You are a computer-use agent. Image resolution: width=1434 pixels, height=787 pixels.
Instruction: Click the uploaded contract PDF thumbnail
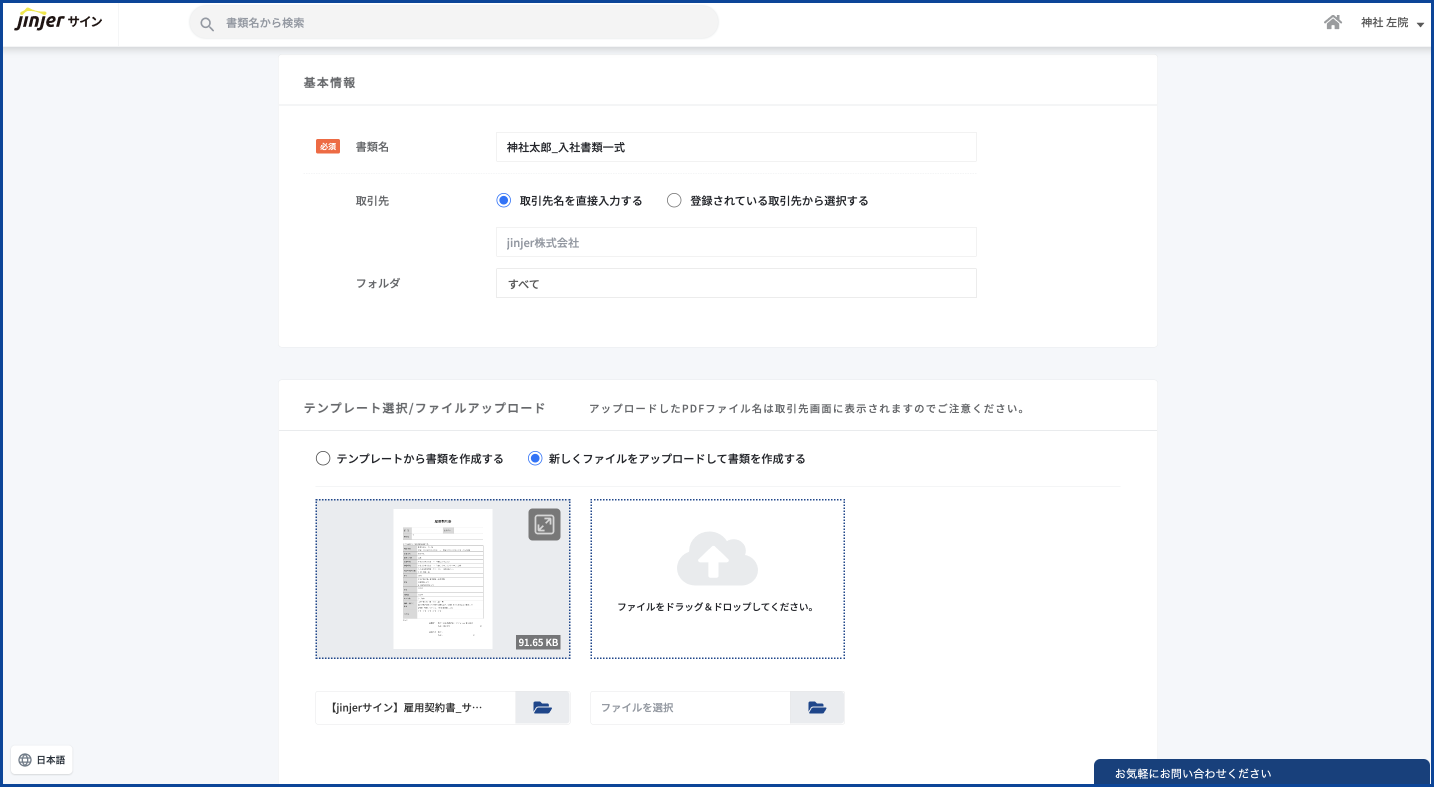click(x=442, y=579)
